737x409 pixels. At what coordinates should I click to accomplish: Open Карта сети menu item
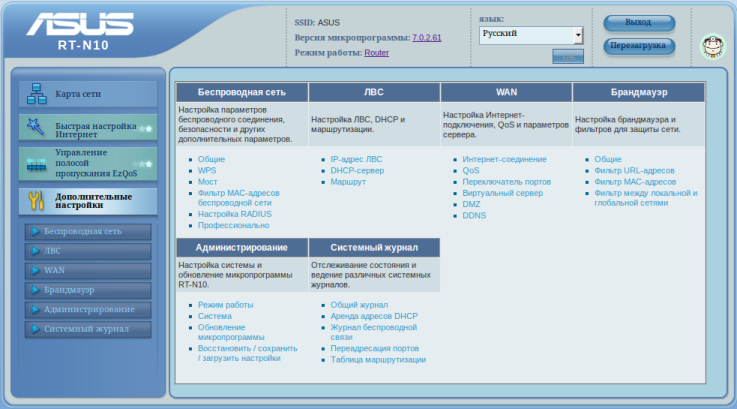pyautogui.click(x=88, y=94)
